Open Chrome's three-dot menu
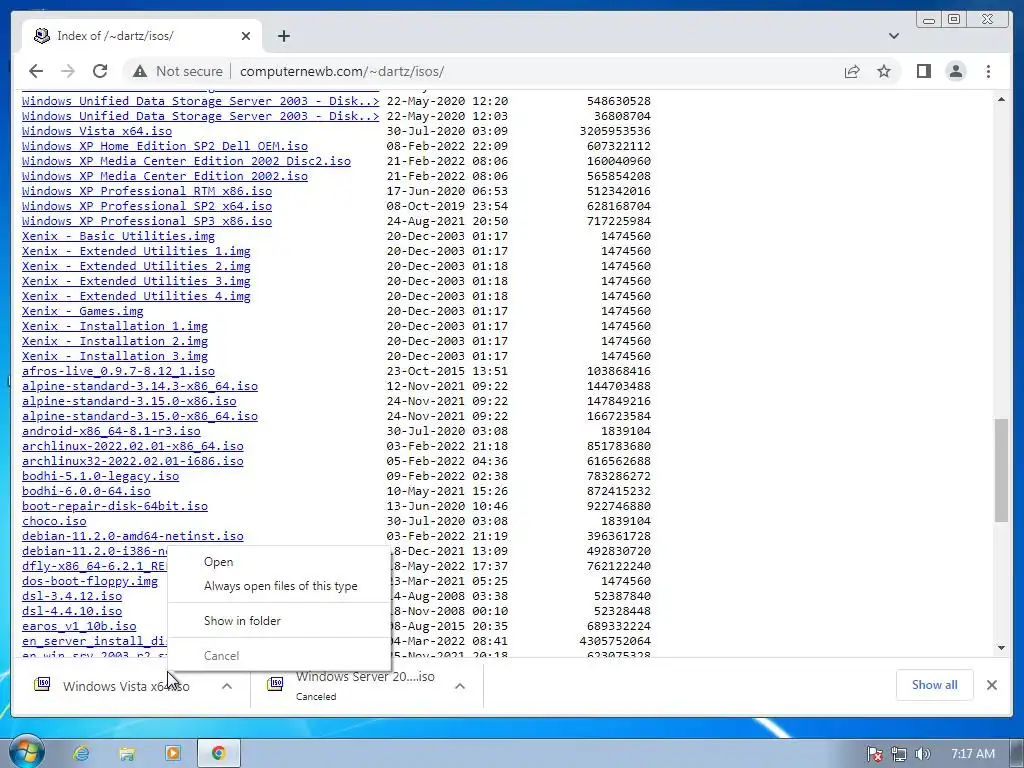Viewport: 1024px width, 768px height. tap(988, 71)
